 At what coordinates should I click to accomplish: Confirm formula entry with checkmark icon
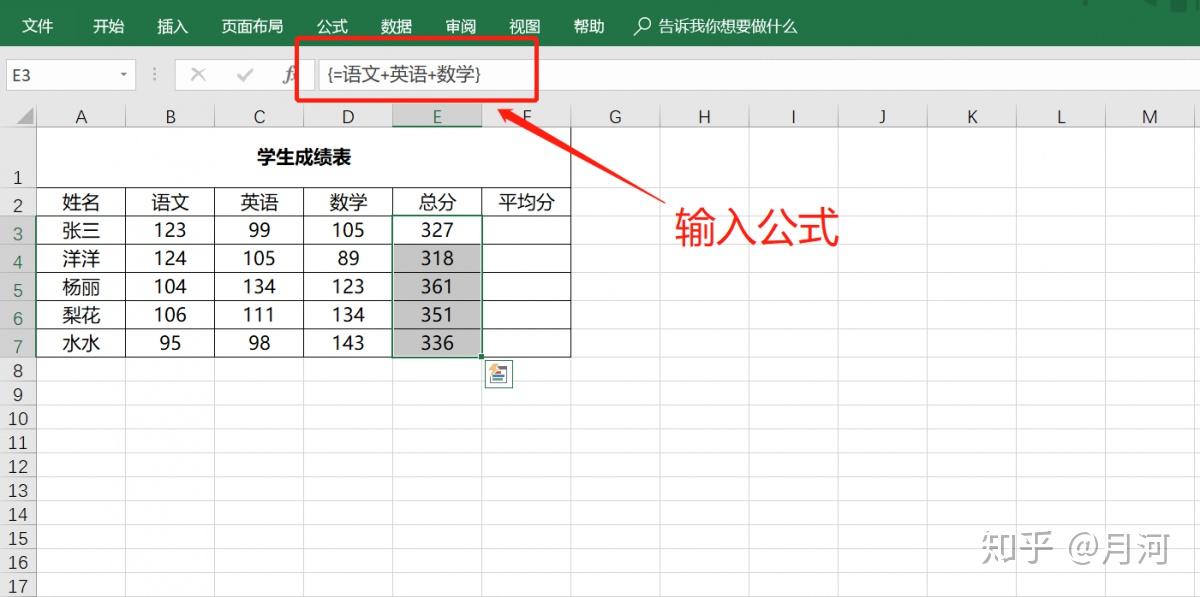245,75
